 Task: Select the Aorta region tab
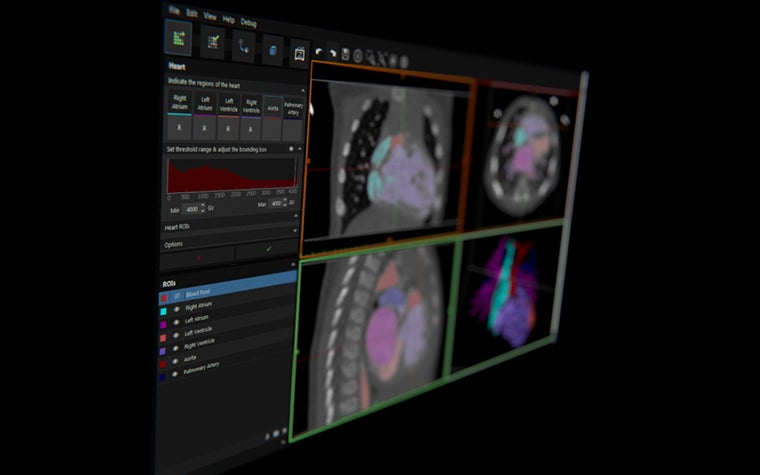pos(272,108)
